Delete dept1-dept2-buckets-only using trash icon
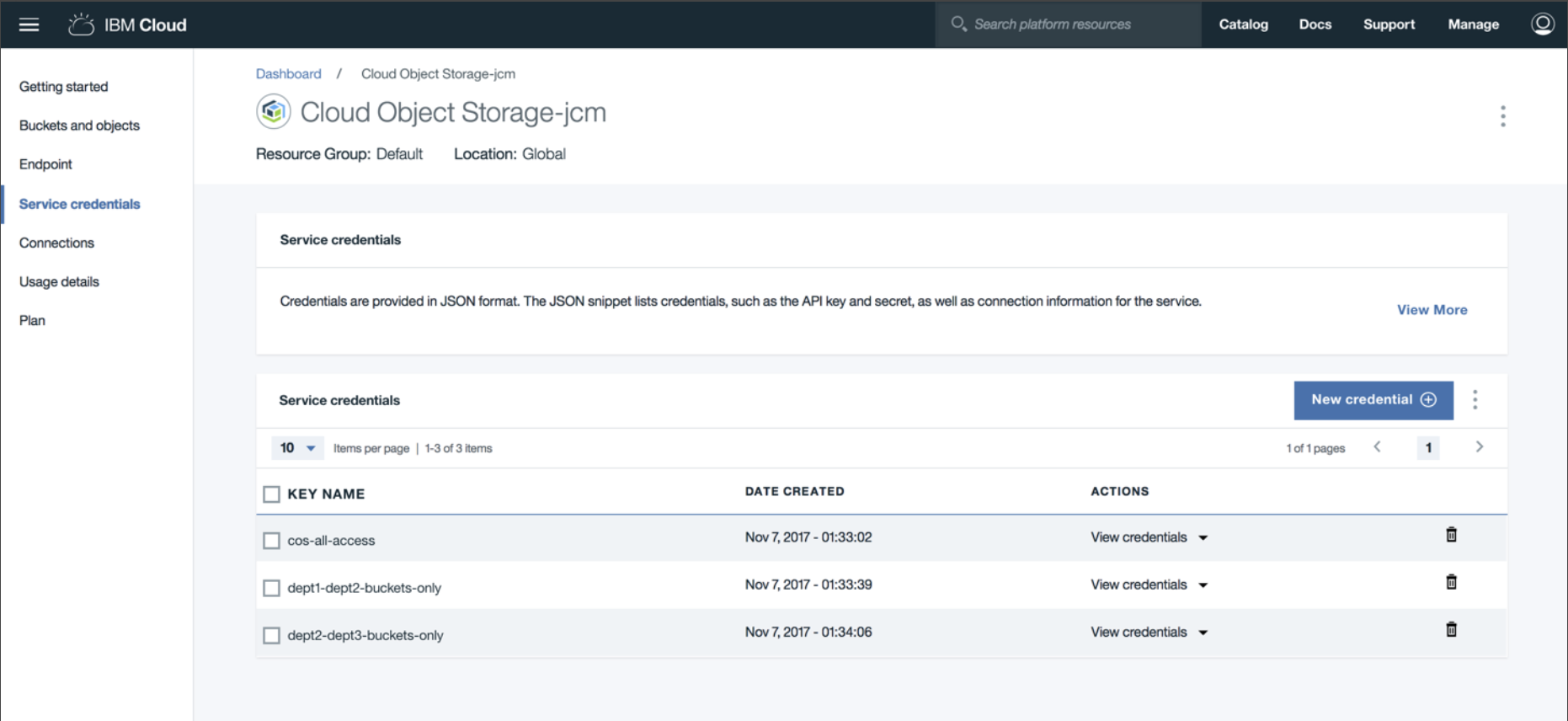 pyautogui.click(x=1451, y=582)
